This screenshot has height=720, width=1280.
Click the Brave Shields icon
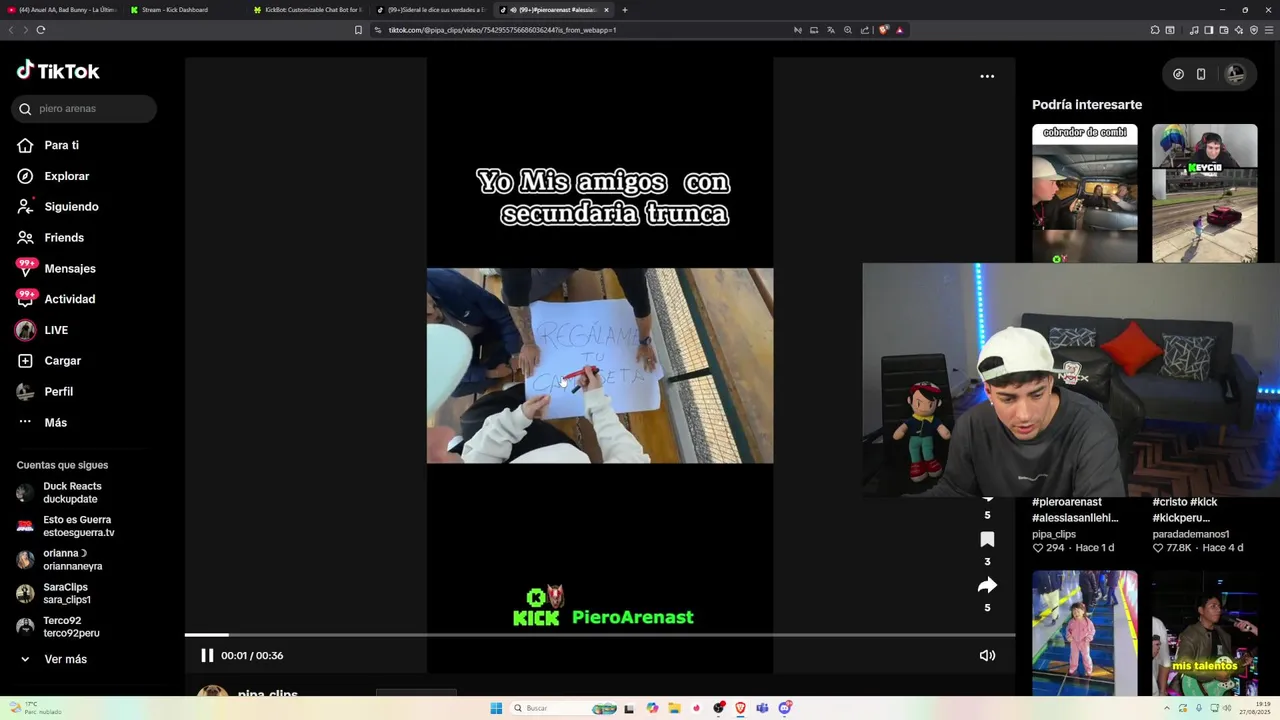pos(884,30)
